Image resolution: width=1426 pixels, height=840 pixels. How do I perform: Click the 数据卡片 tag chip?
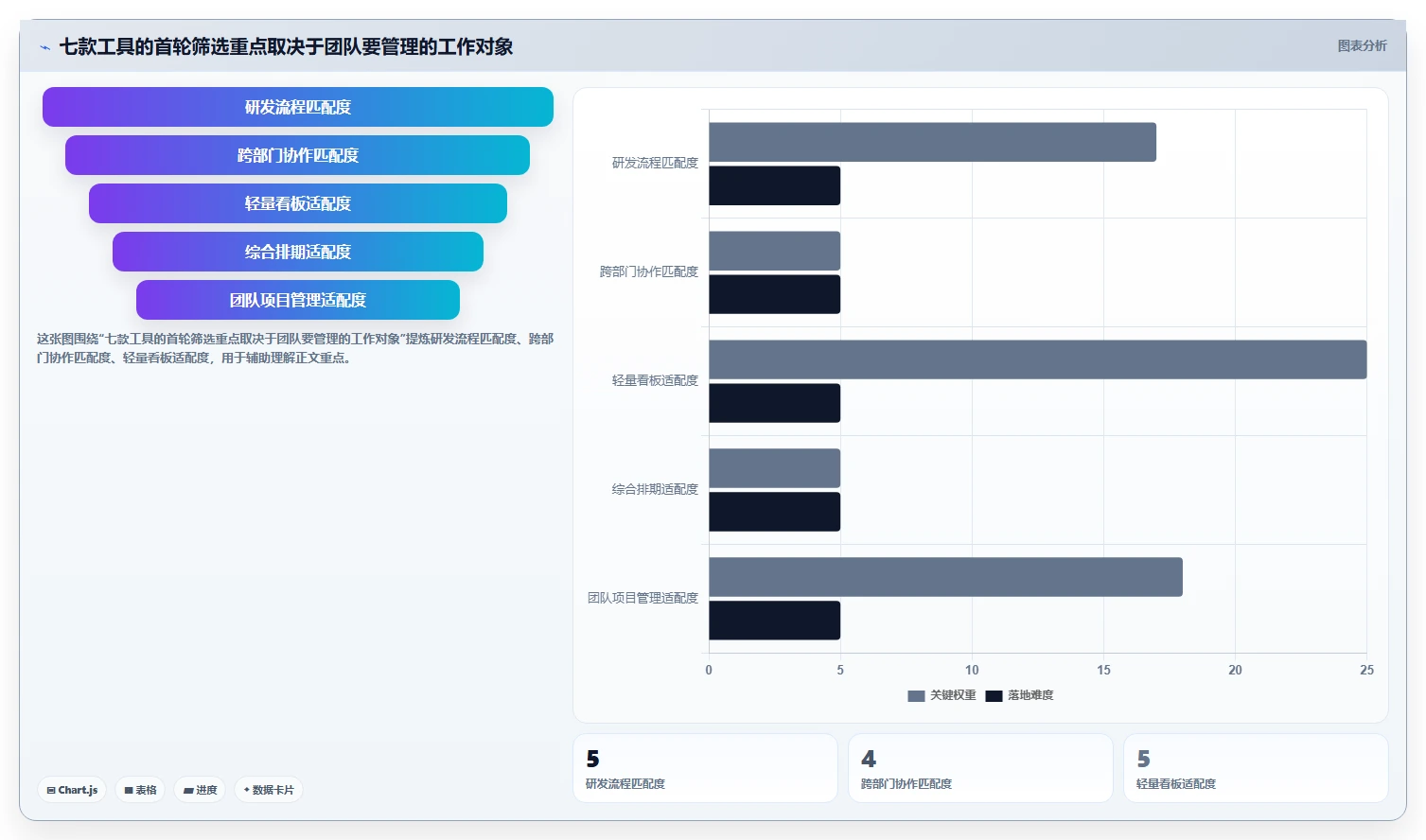coord(269,790)
